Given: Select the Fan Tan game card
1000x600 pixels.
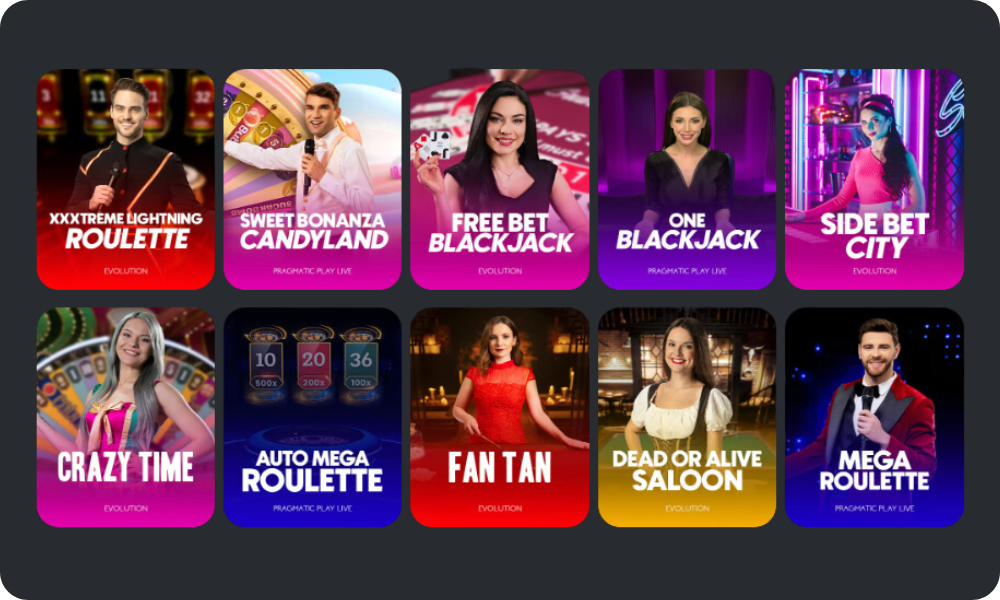Looking at the screenshot, I should (x=499, y=418).
